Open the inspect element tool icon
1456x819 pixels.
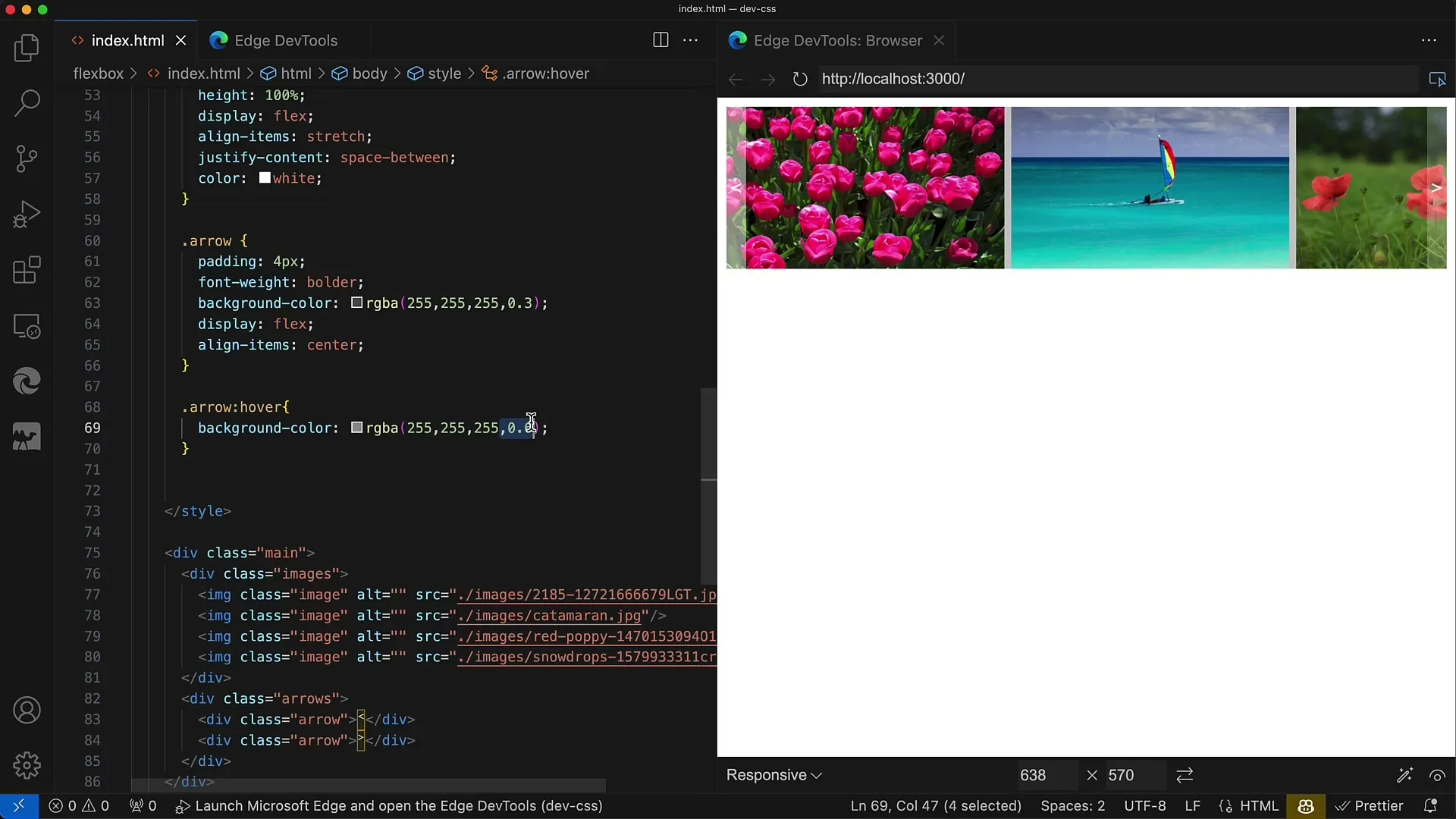coord(1437,79)
